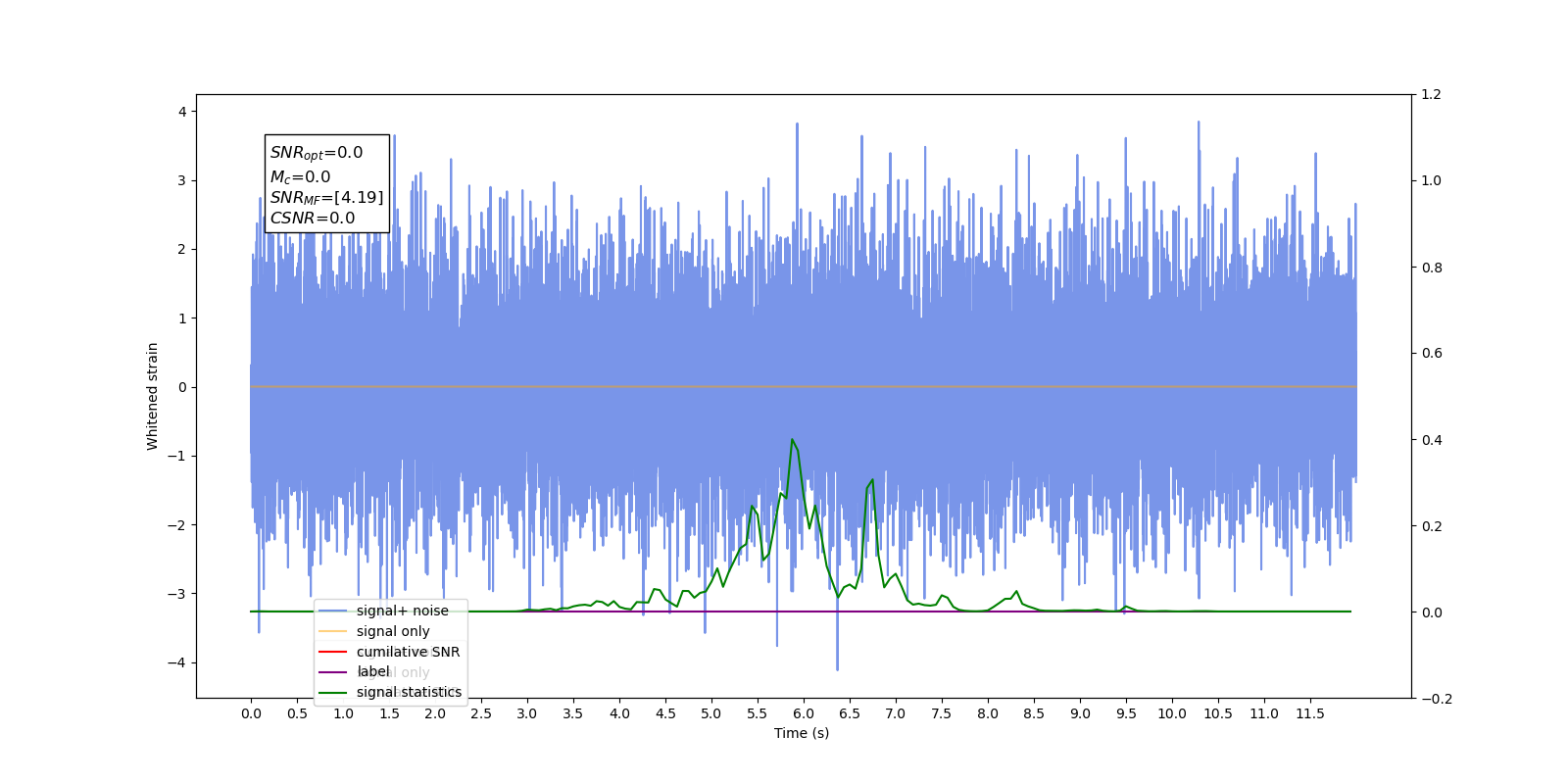Click the Mc=0.0 annotation text
Viewport: 1568px width, 784px height.
[300, 177]
